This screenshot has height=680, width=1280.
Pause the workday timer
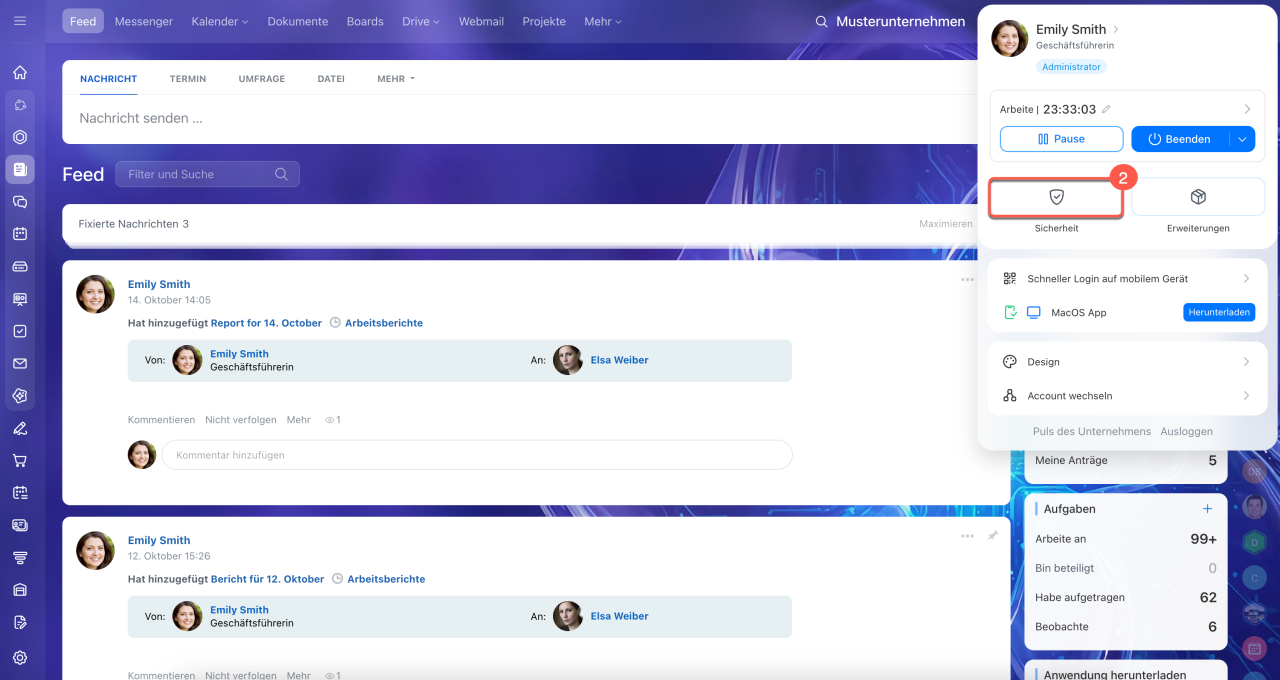point(1061,139)
